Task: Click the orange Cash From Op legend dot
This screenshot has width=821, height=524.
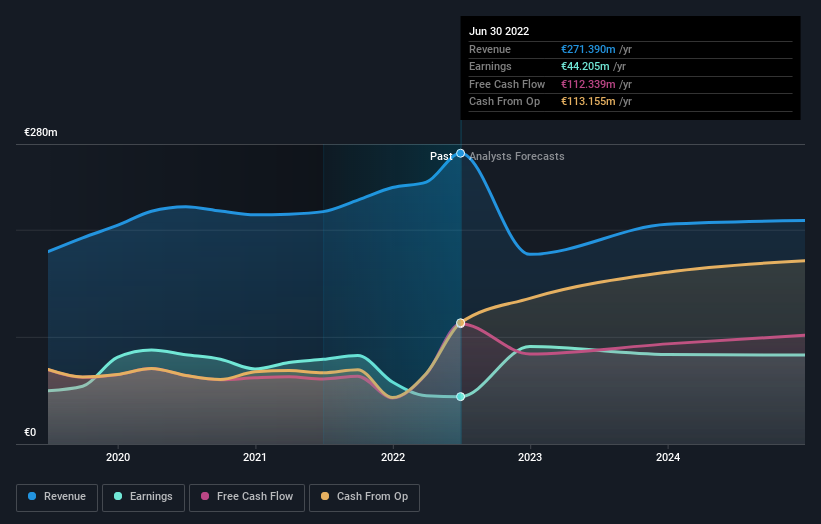Action: [x=325, y=496]
